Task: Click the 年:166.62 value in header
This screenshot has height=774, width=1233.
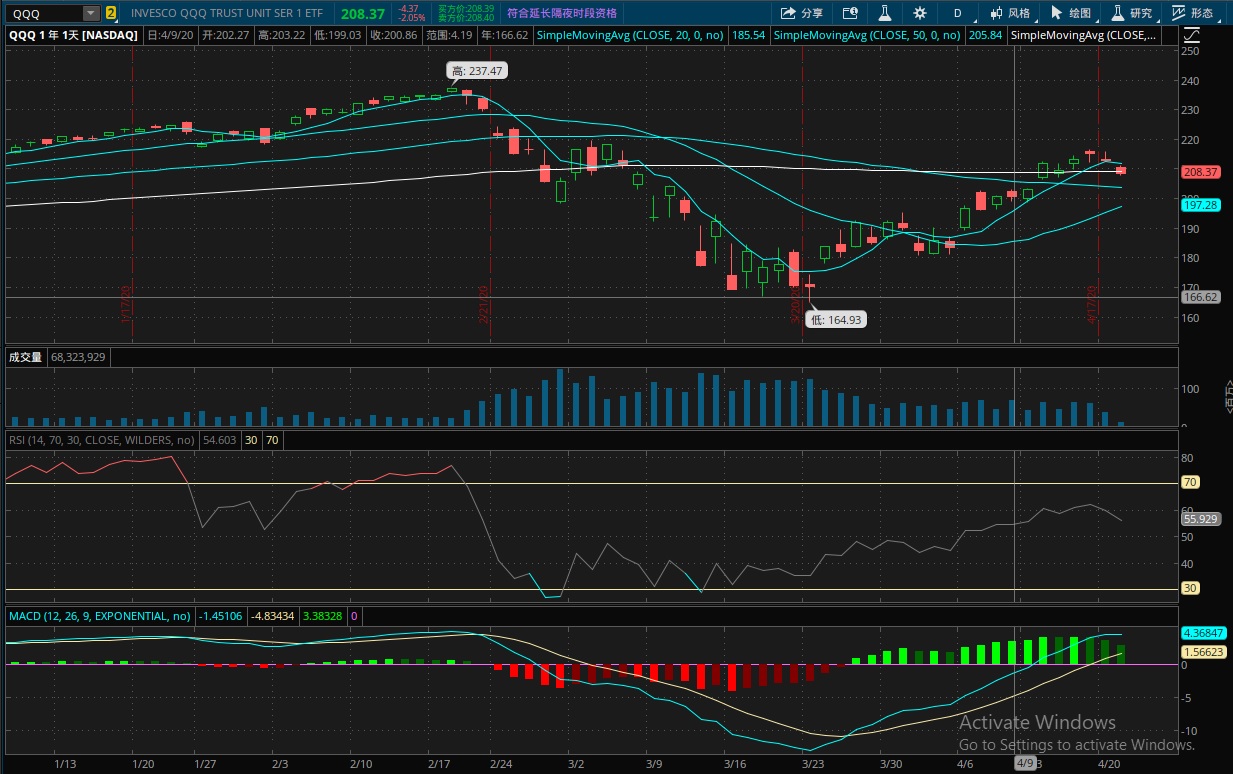Action: (505, 34)
